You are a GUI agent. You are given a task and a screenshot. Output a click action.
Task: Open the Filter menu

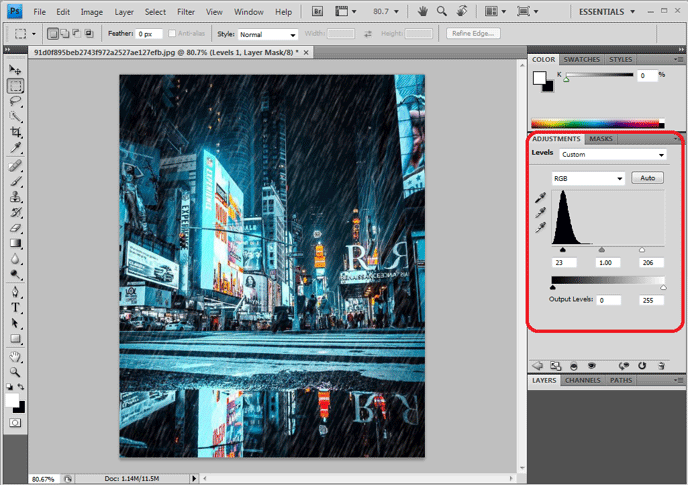[x=186, y=12]
